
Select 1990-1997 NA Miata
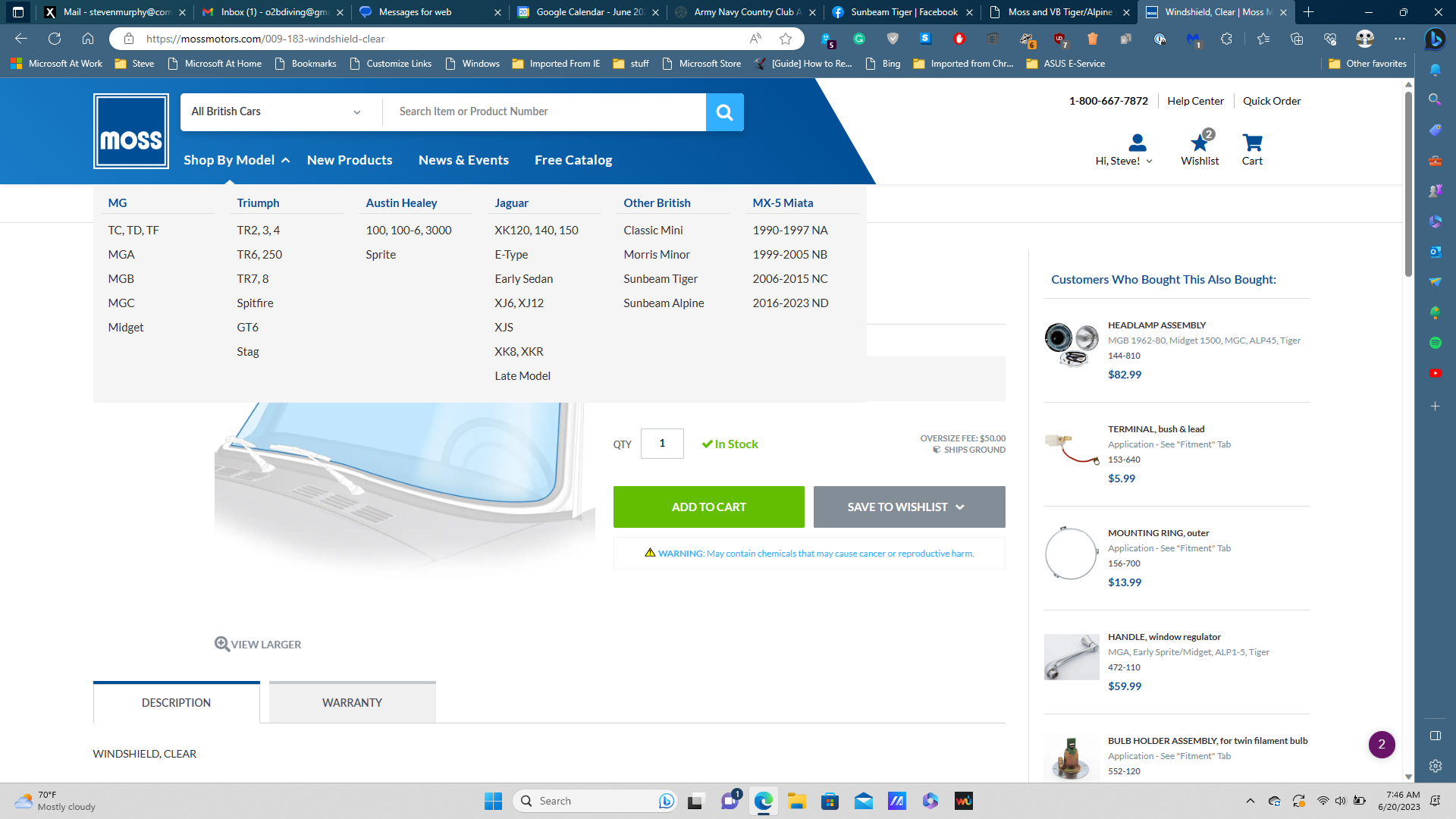tap(790, 230)
